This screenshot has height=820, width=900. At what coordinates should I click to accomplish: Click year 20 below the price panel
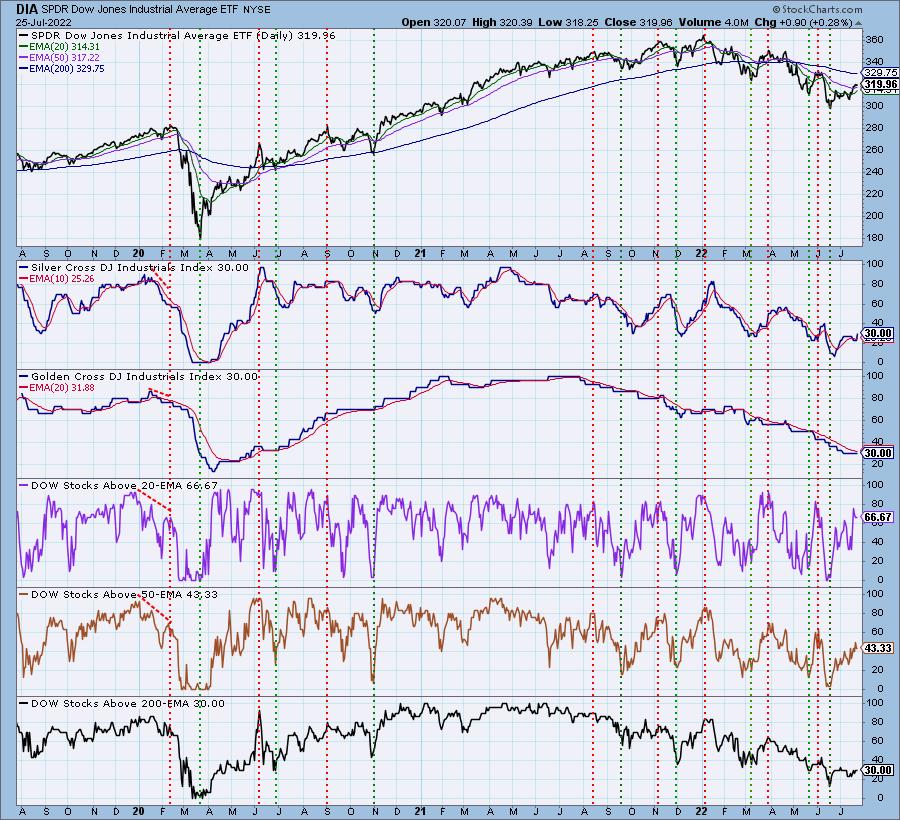point(138,253)
